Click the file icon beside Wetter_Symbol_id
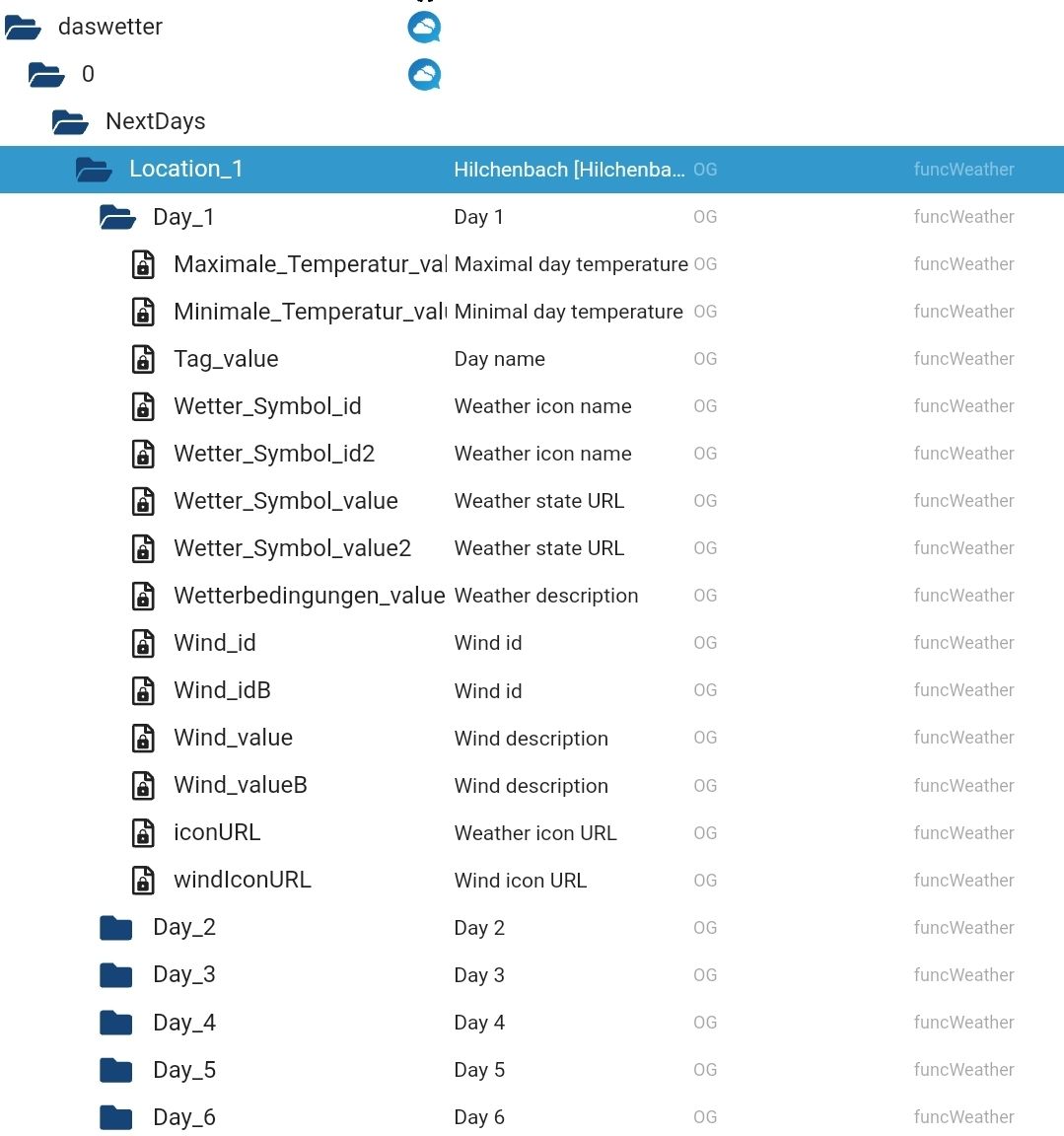This screenshot has width=1064, height=1136. [143, 406]
